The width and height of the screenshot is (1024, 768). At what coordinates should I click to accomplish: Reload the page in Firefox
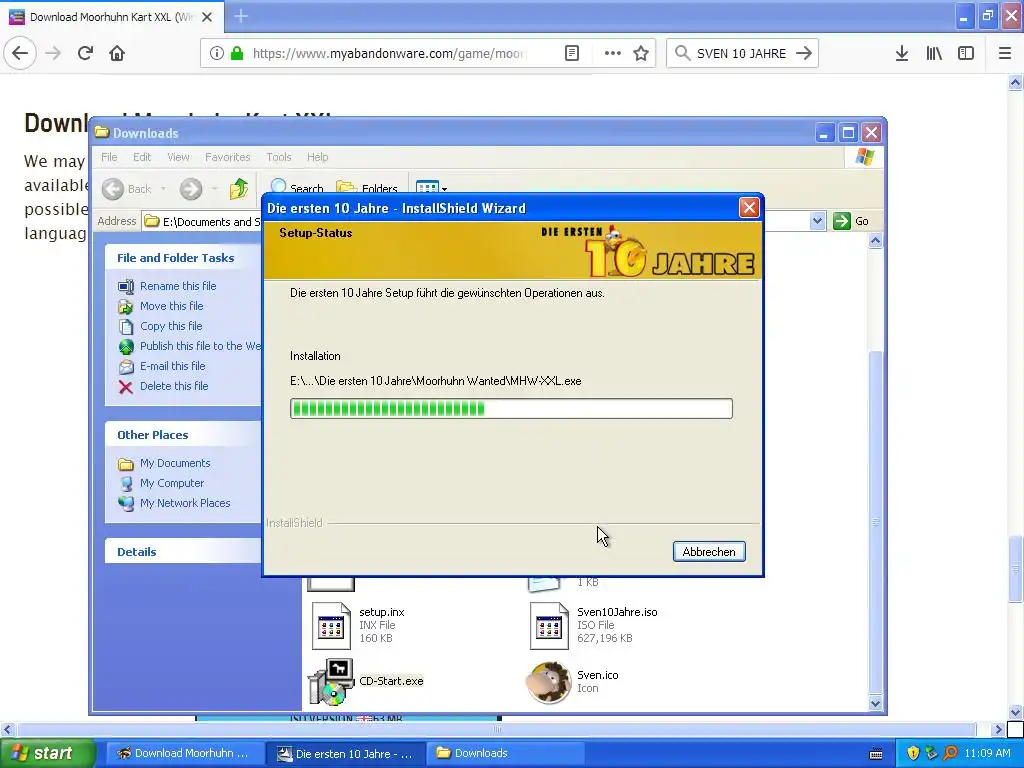pos(85,53)
